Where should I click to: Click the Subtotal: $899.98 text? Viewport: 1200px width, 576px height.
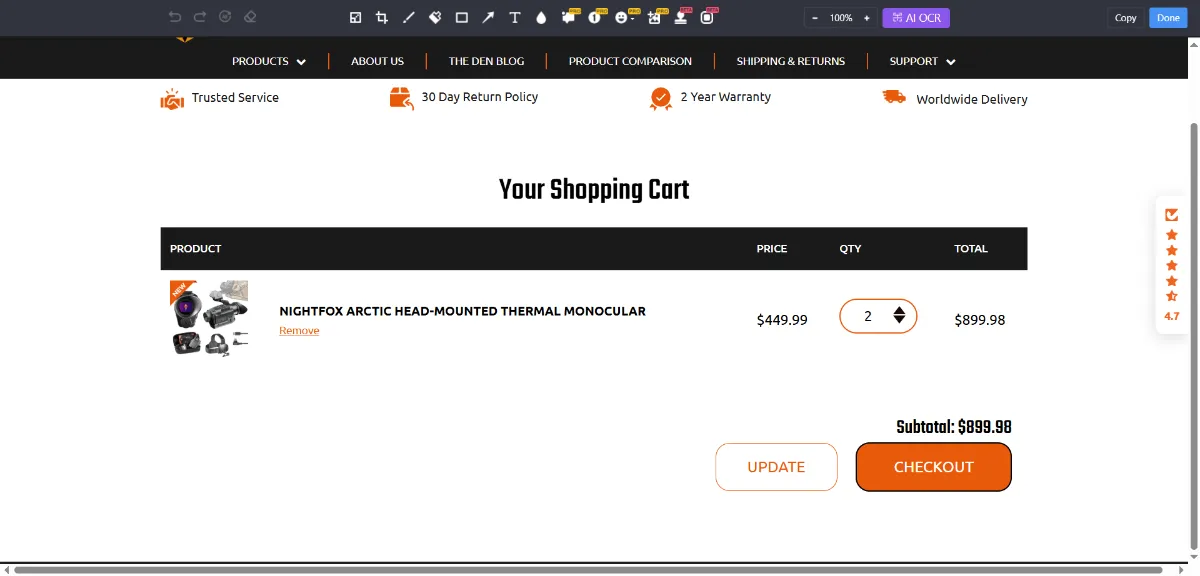pyautogui.click(x=954, y=427)
